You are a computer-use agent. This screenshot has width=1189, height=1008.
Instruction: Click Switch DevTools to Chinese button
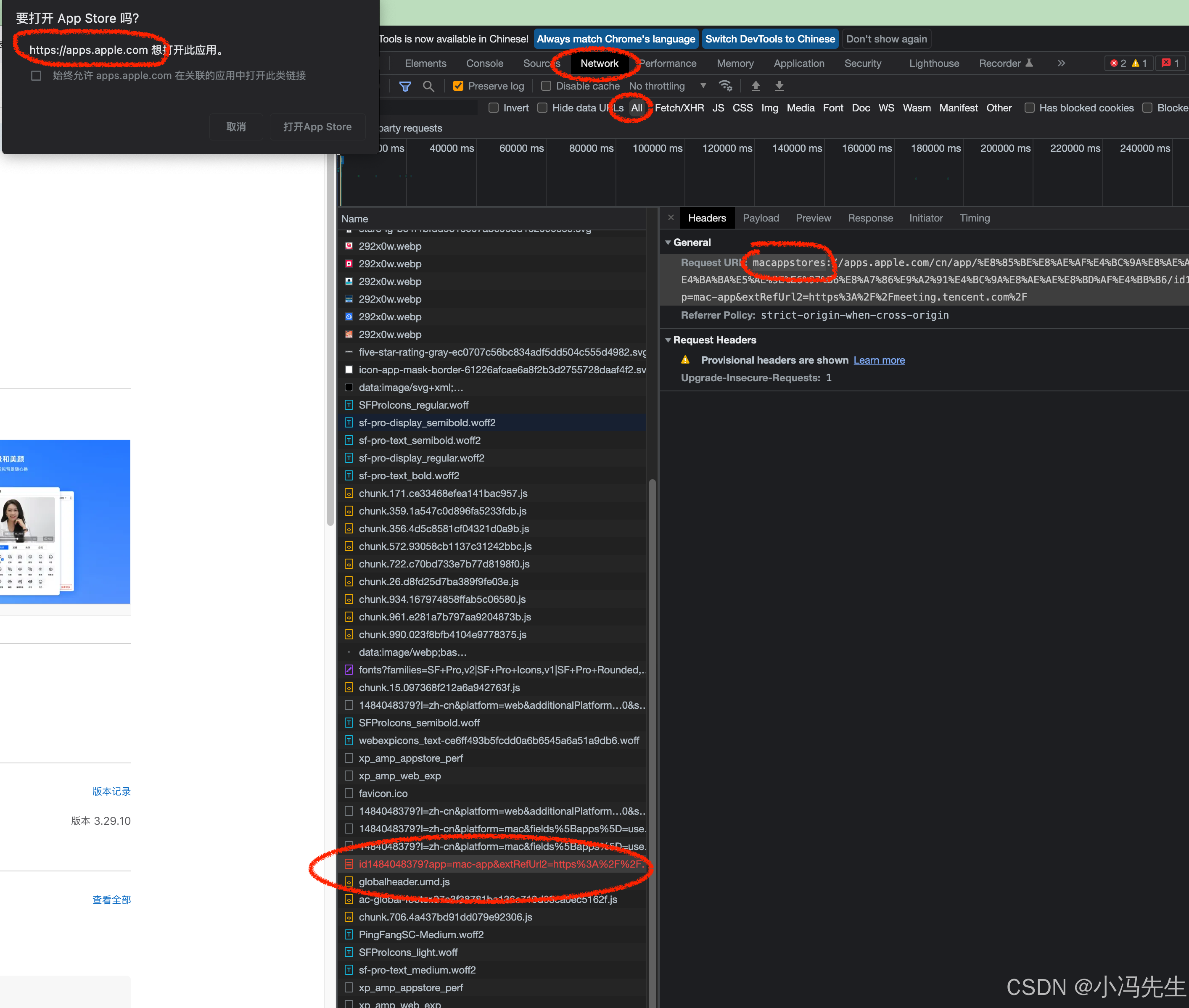(x=770, y=39)
